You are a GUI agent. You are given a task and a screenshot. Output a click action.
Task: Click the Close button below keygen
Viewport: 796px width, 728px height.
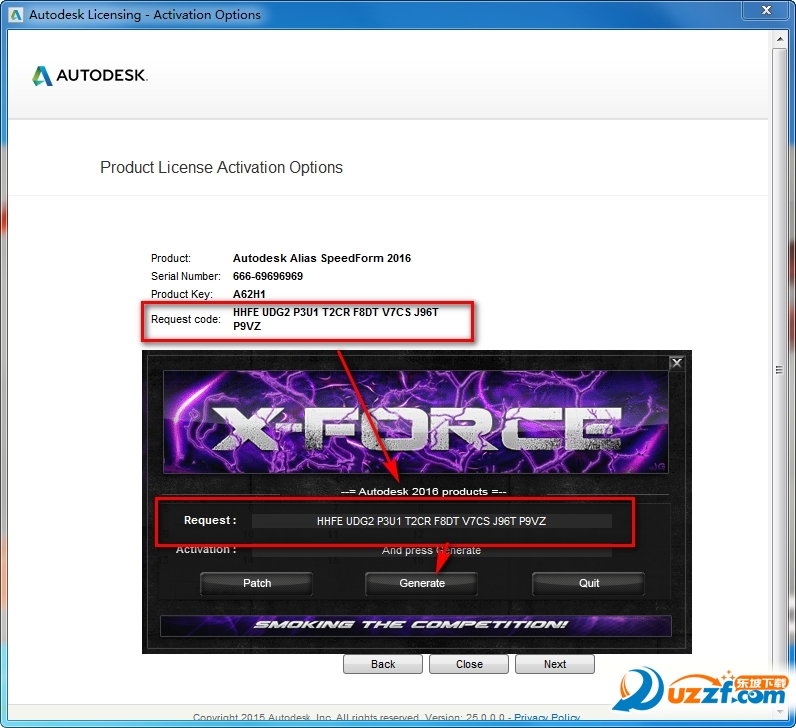469,664
